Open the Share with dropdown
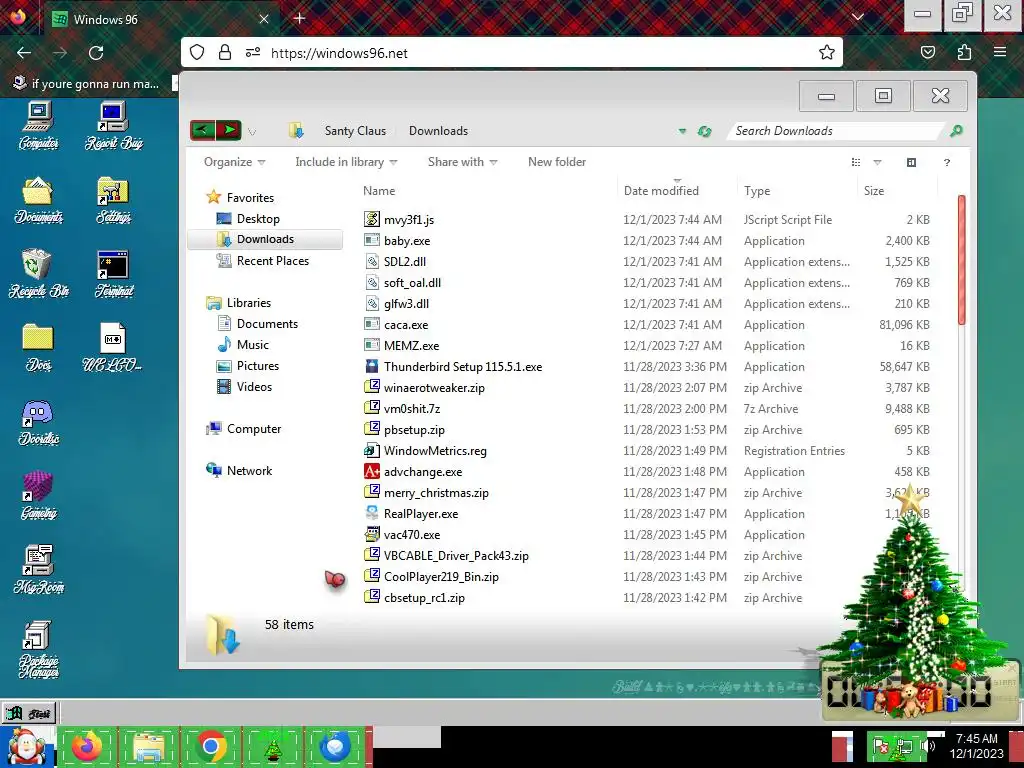The image size is (1024, 768). tap(462, 162)
